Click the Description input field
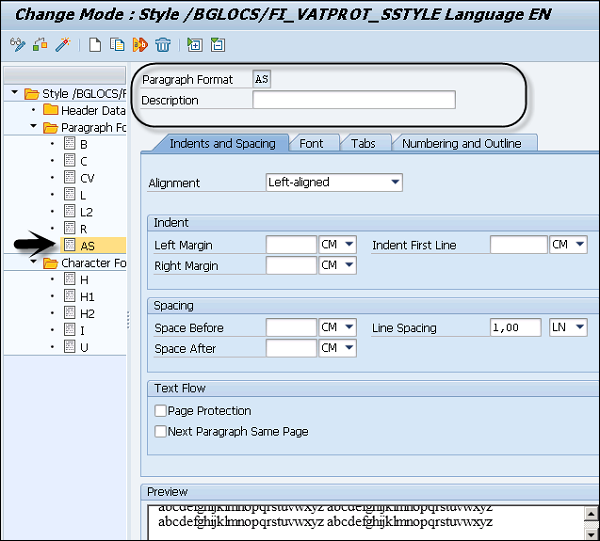Screen dimensions: 600x541 pyautogui.click(x=353, y=100)
